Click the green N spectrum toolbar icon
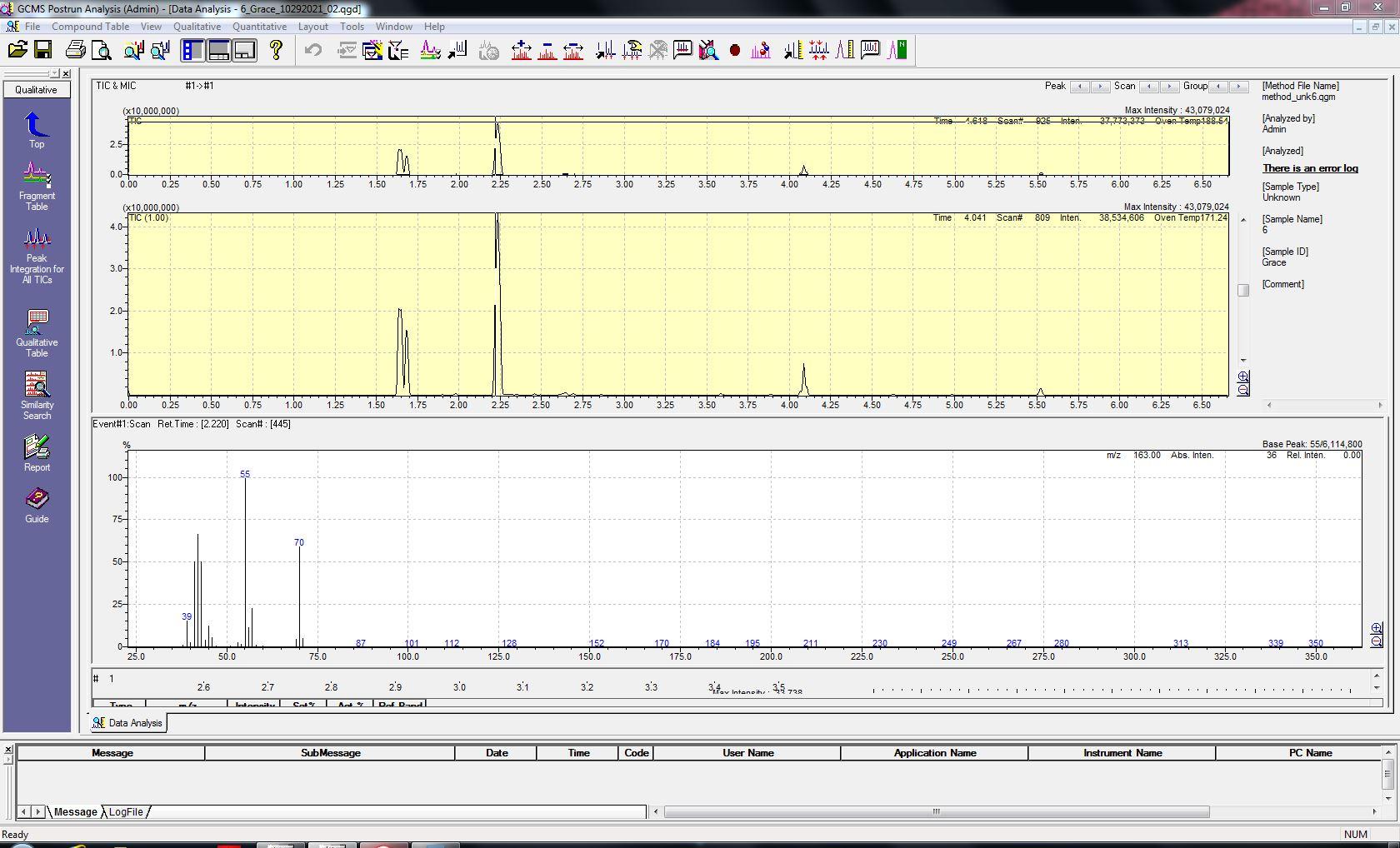This screenshot has height=848, width=1400. click(897, 50)
